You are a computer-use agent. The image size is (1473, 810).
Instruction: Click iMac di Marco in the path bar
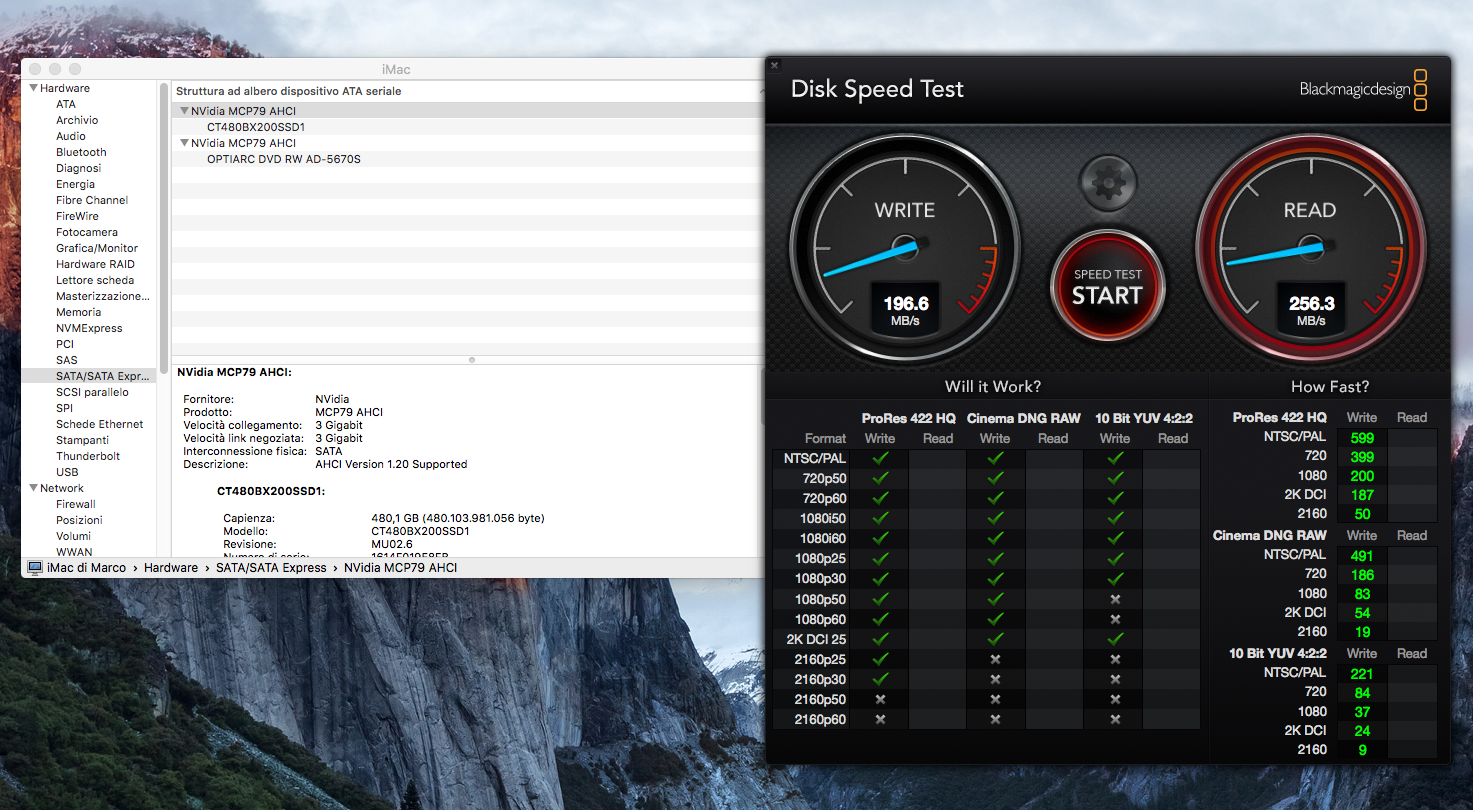click(x=86, y=567)
